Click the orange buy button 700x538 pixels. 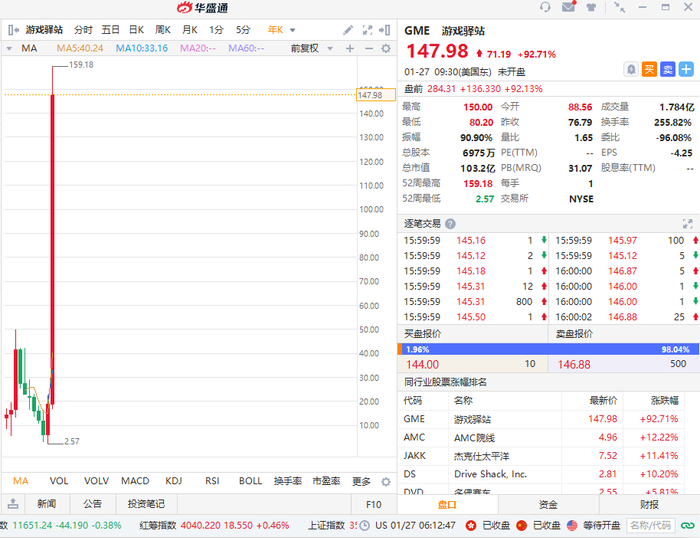[649, 70]
